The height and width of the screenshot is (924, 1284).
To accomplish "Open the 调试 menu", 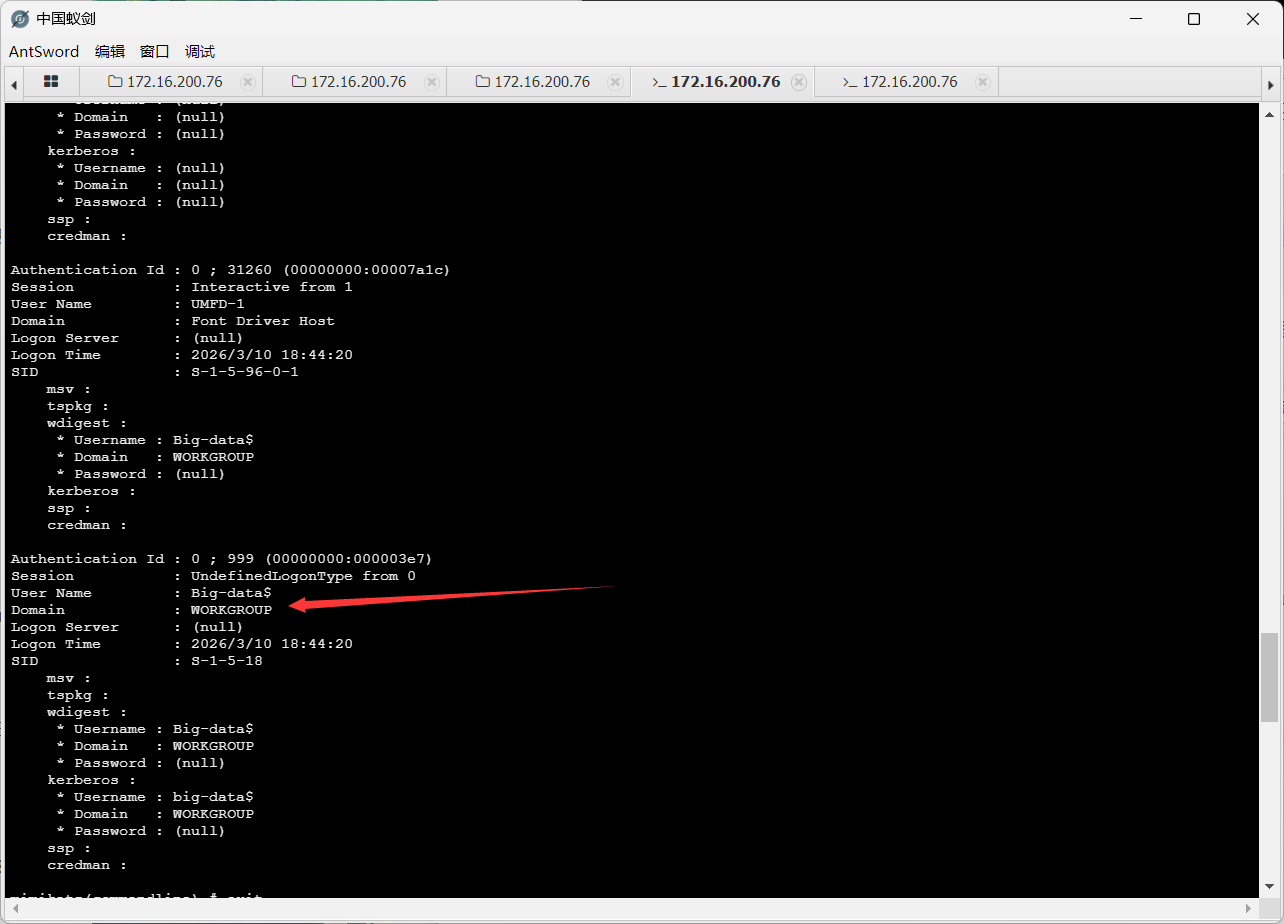I will 200,52.
